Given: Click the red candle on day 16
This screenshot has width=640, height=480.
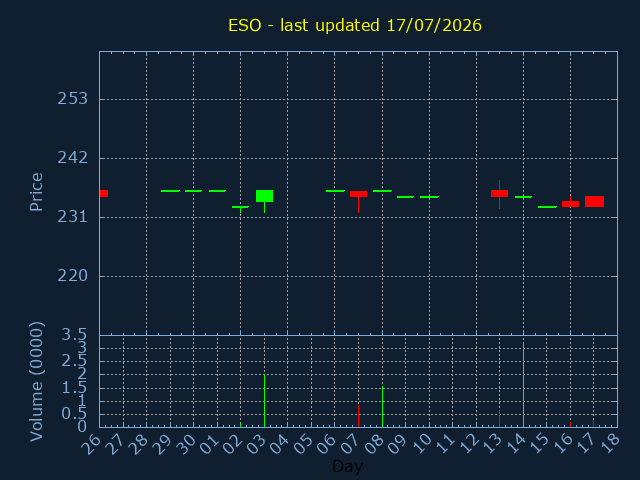Looking at the screenshot, I should (x=570, y=204).
